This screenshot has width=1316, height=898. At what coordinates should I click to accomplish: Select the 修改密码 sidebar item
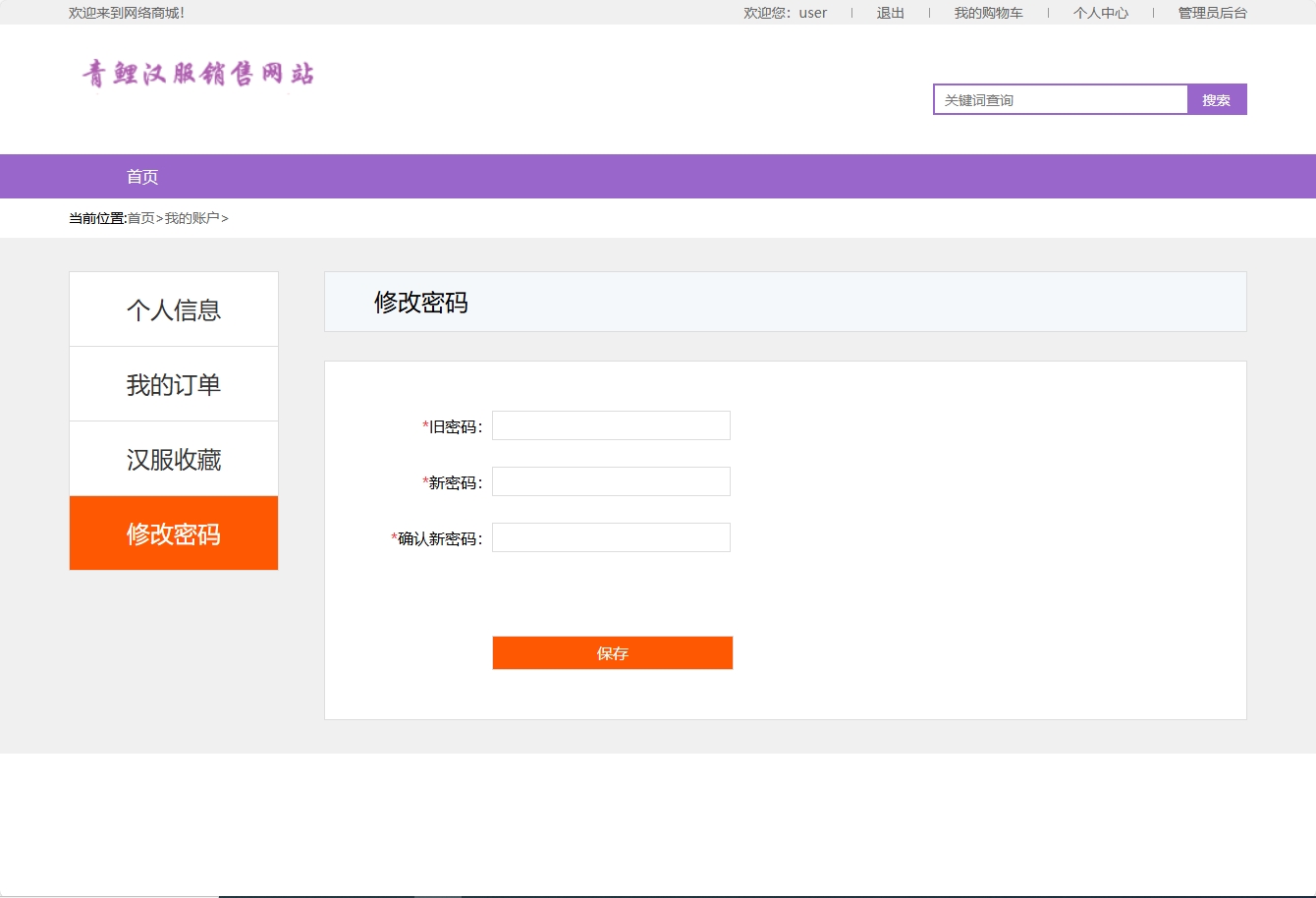(x=174, y=533)
